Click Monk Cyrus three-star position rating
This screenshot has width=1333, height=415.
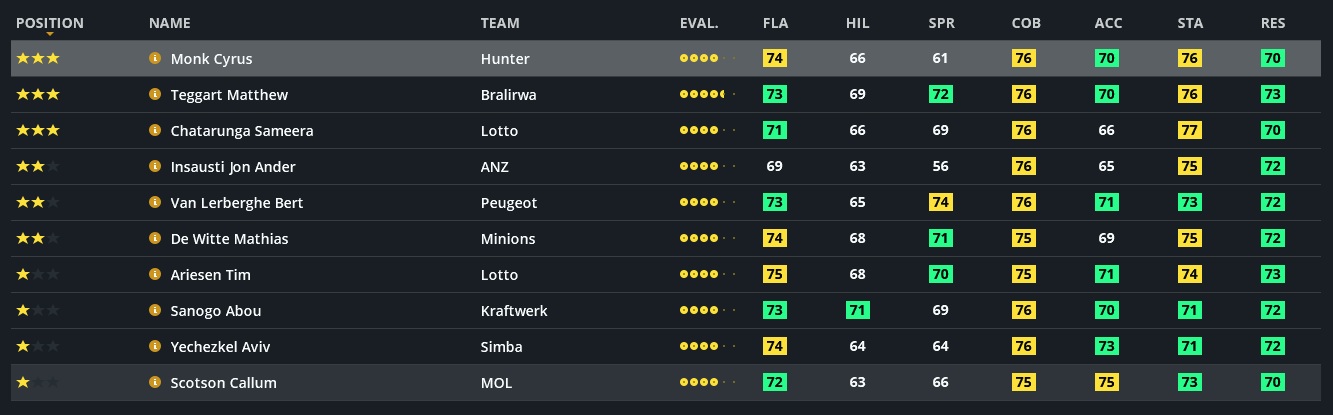(38, 59)
